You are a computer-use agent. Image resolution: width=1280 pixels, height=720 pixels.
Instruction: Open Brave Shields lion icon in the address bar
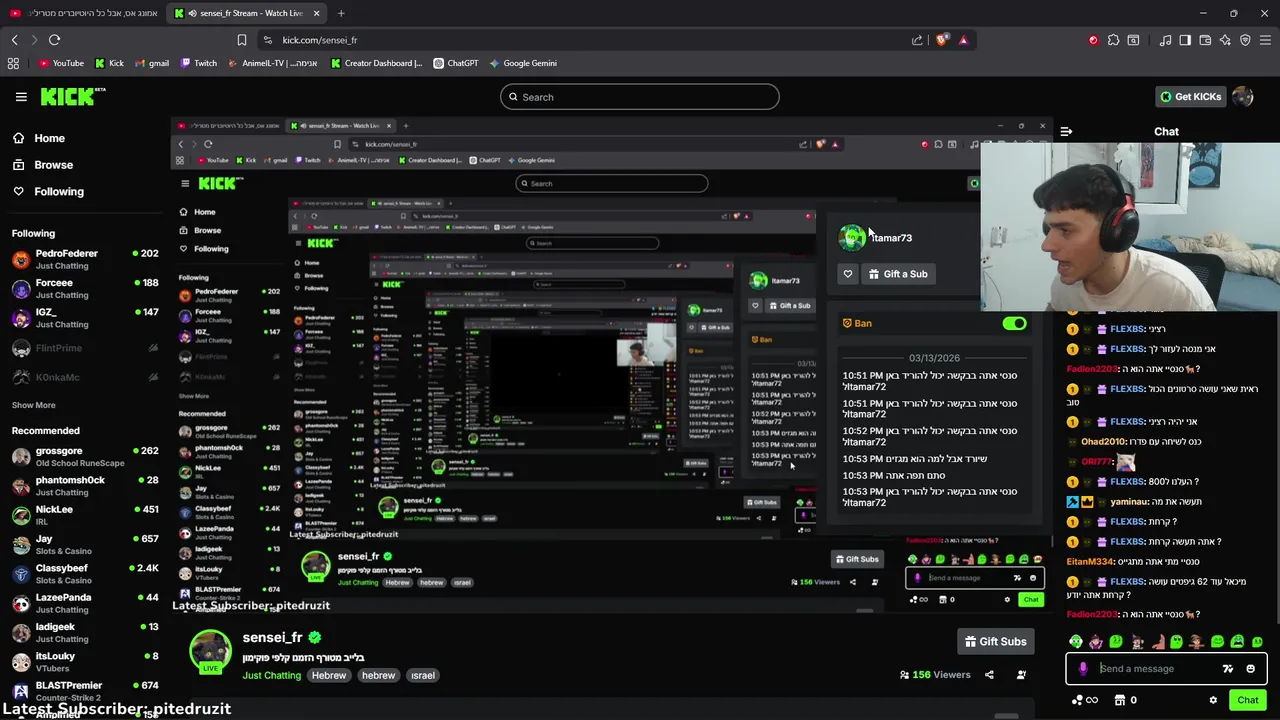click(942, 40)
